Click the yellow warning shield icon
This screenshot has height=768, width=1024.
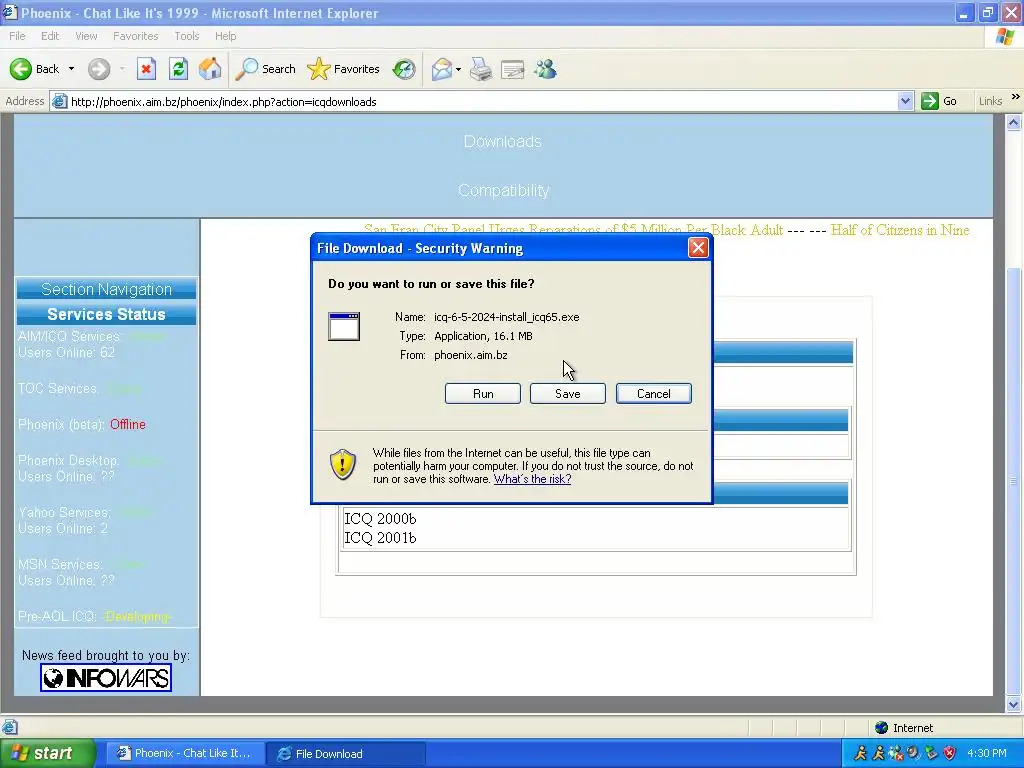(x=342, y=464)
